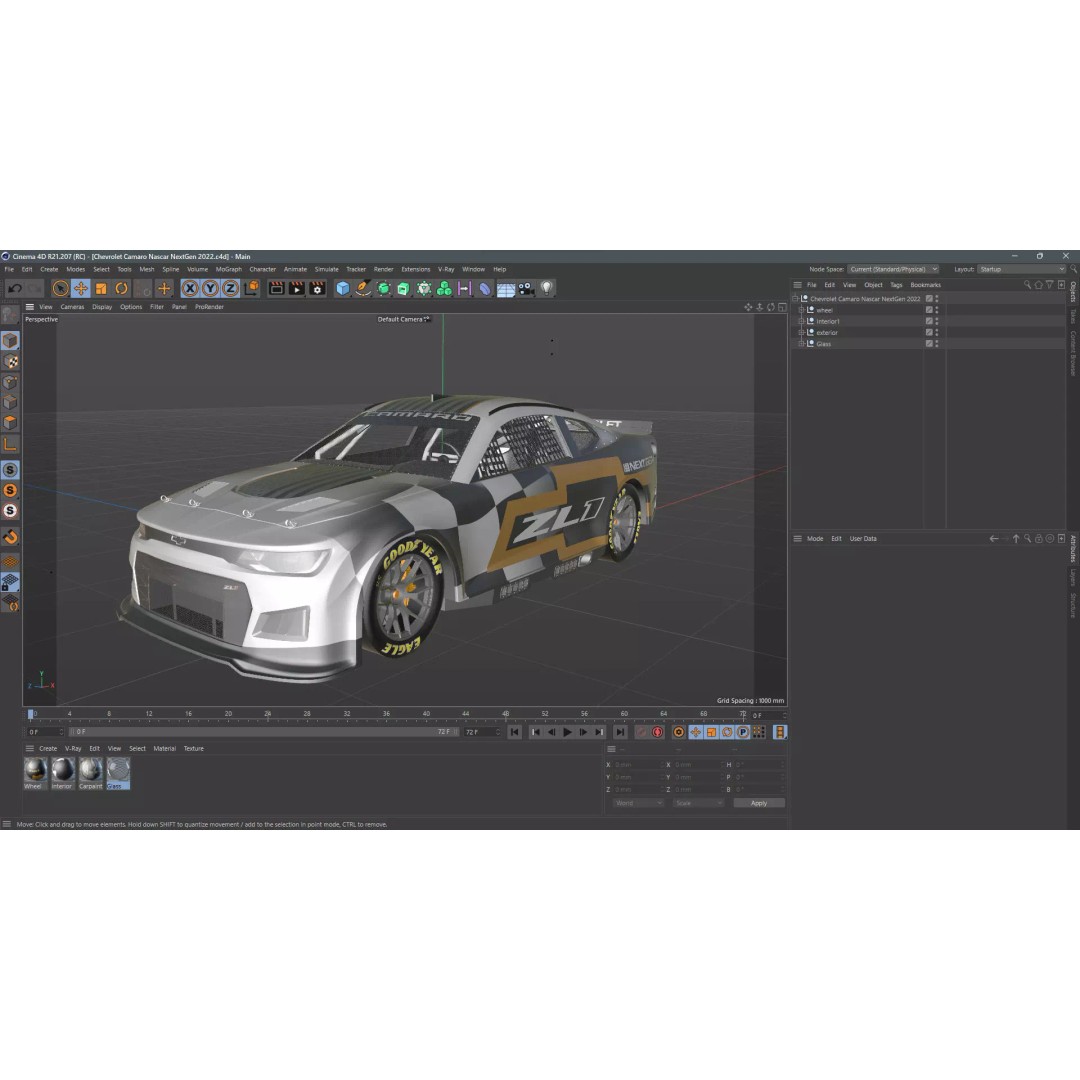This screenshot has width=1080, height=1080.
Task: Add a Light bulb object
Action: (x=546, y=289)
